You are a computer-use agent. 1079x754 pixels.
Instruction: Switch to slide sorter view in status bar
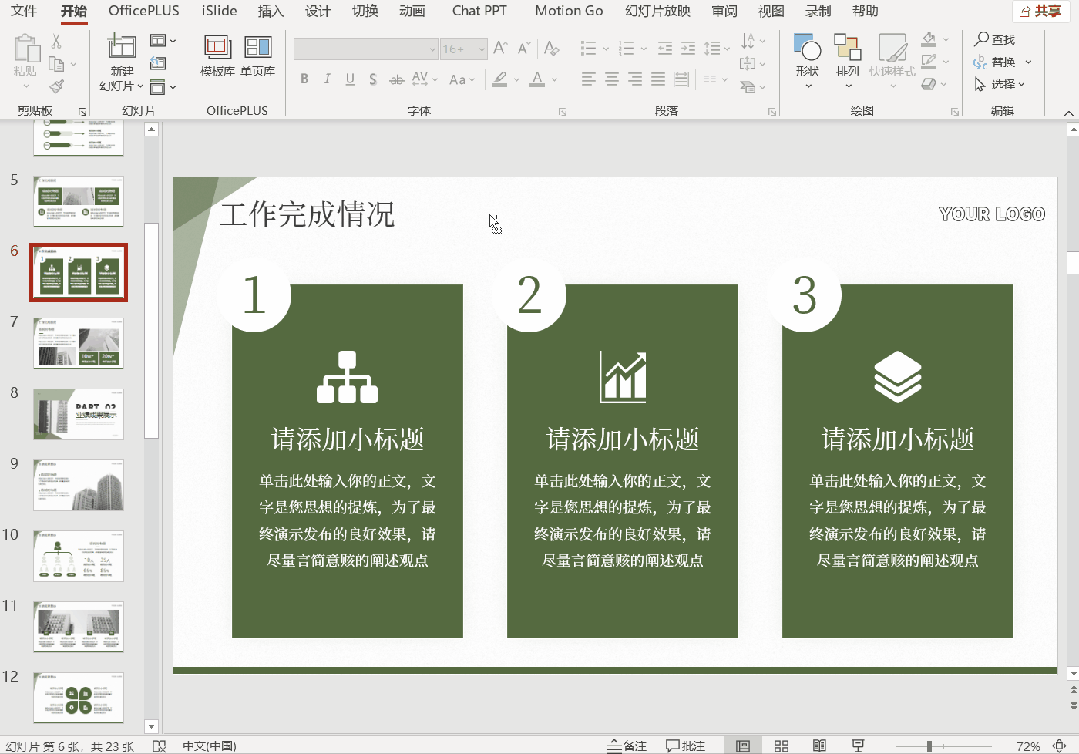coord(781,746)
